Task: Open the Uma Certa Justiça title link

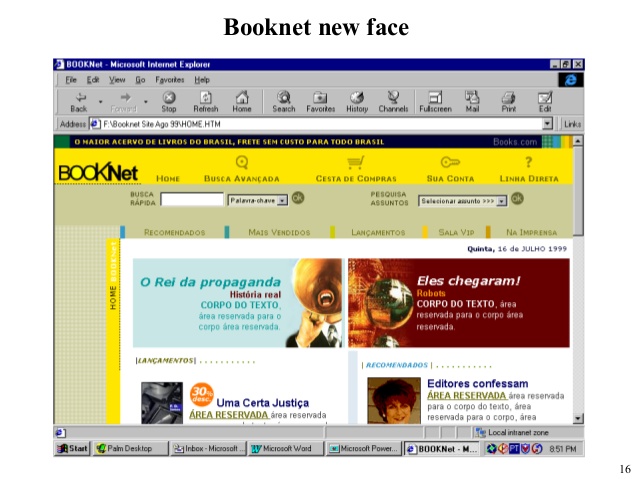Action: (262, 403)
